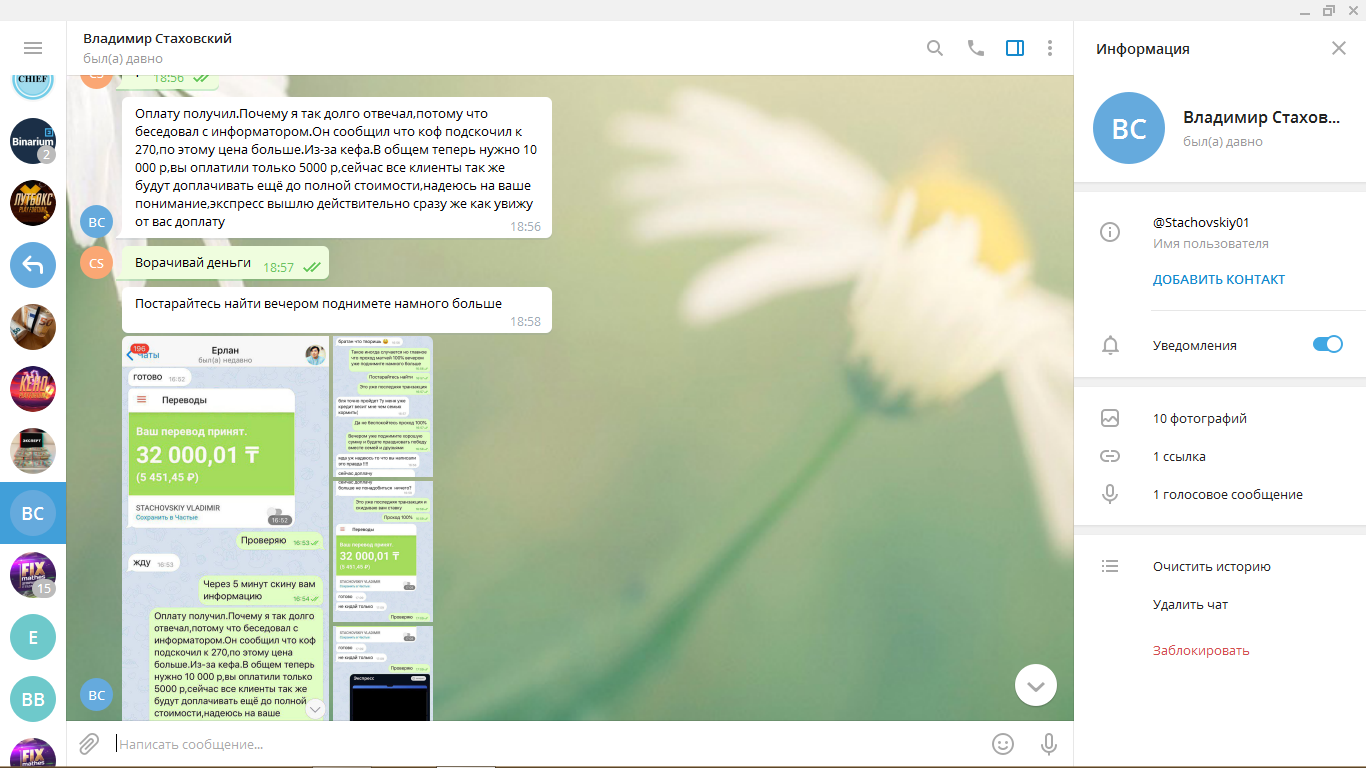Open the E avatar chat in the sidebar

point(33,637)
